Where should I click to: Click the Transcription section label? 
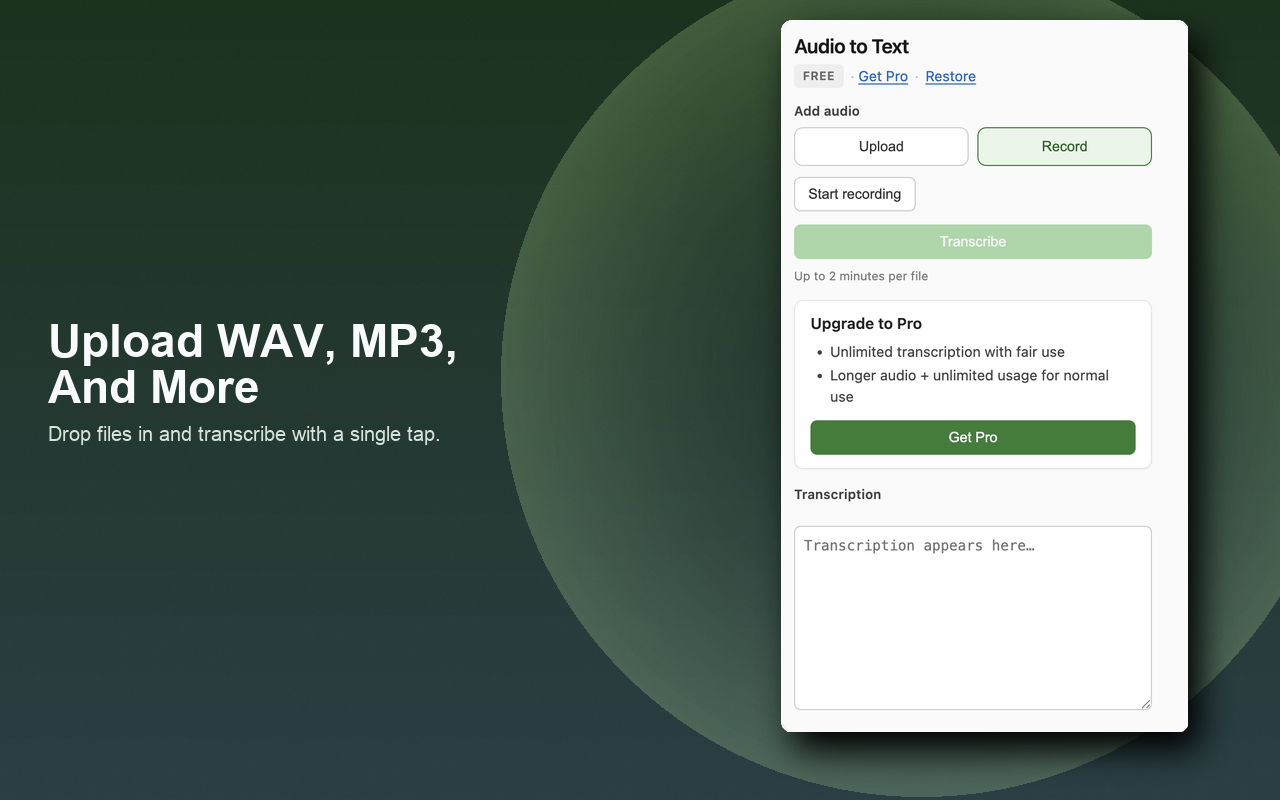pos(837,494)
